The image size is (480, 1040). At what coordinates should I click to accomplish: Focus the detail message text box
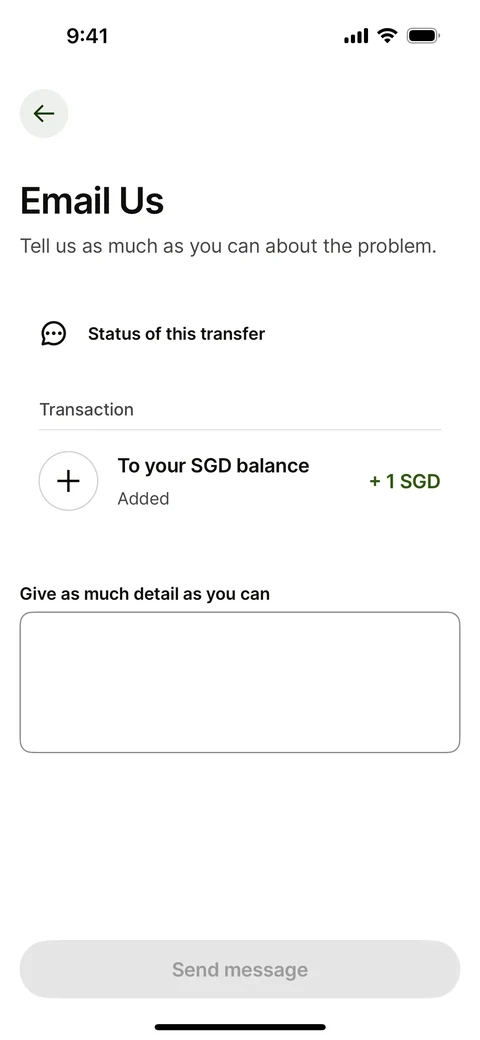(x=240, y=682)
